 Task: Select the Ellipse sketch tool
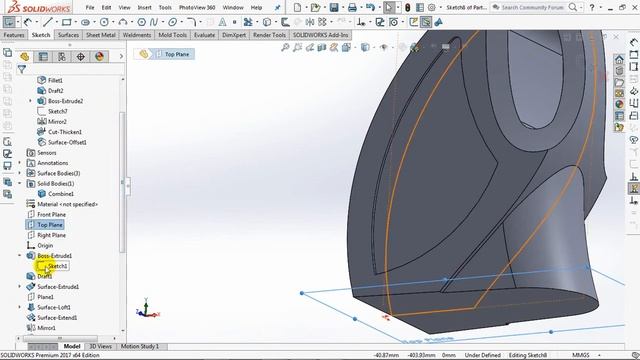pos(173,22)
